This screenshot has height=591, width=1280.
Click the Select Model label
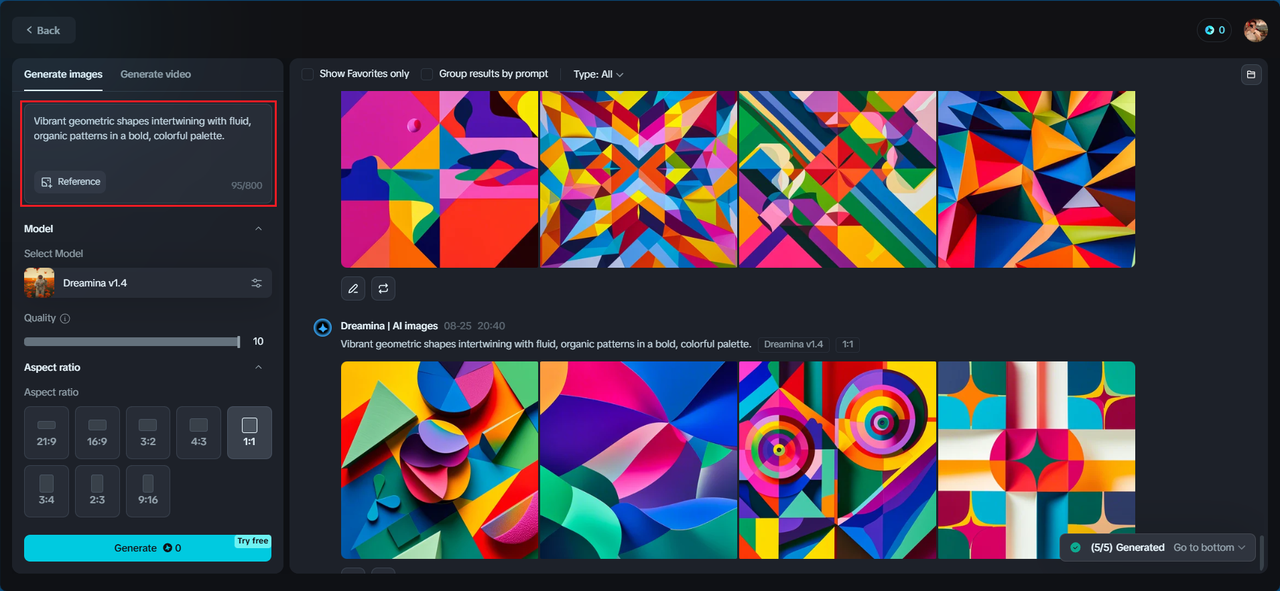click(54, 254)
